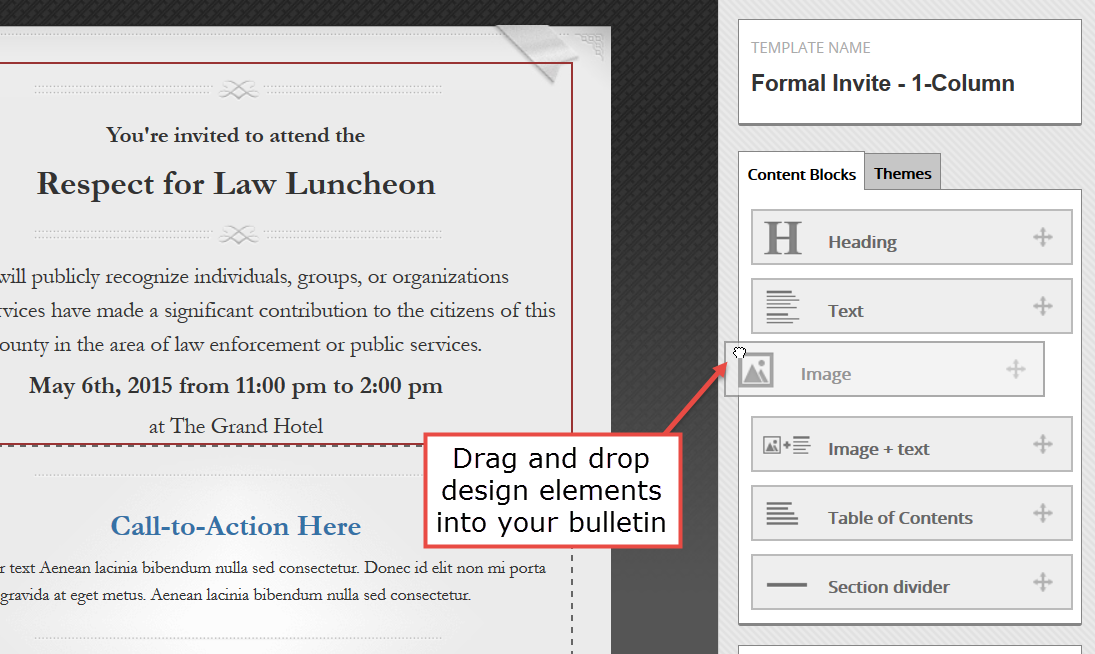1095x654 pixels.
Task: Click the Table of Contents block icon
Action: tap(783, 514)
